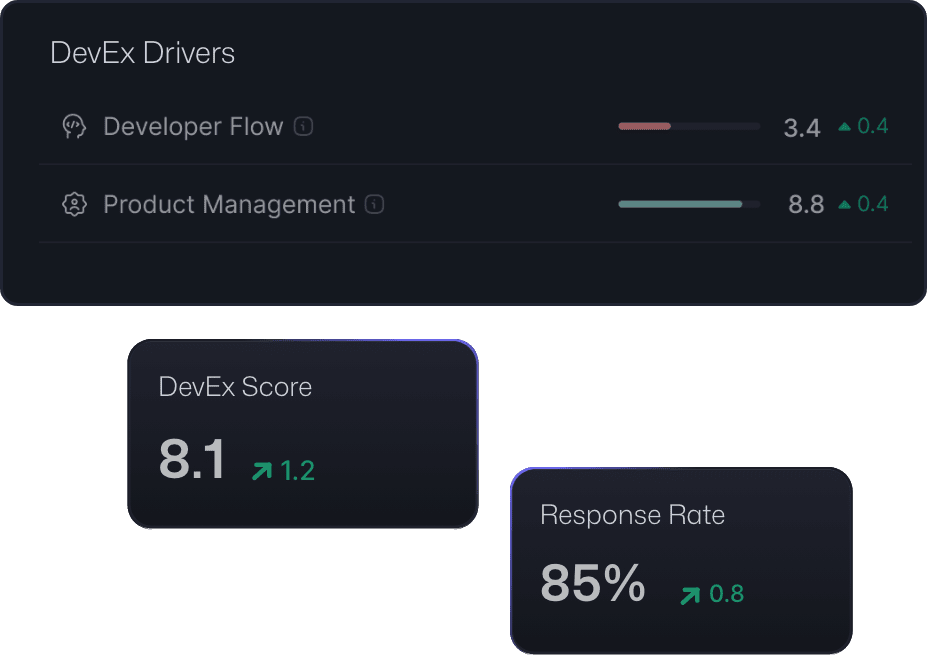Click the Response Rate trend arrow icon
927x656 pixels.
coord(690,596)
